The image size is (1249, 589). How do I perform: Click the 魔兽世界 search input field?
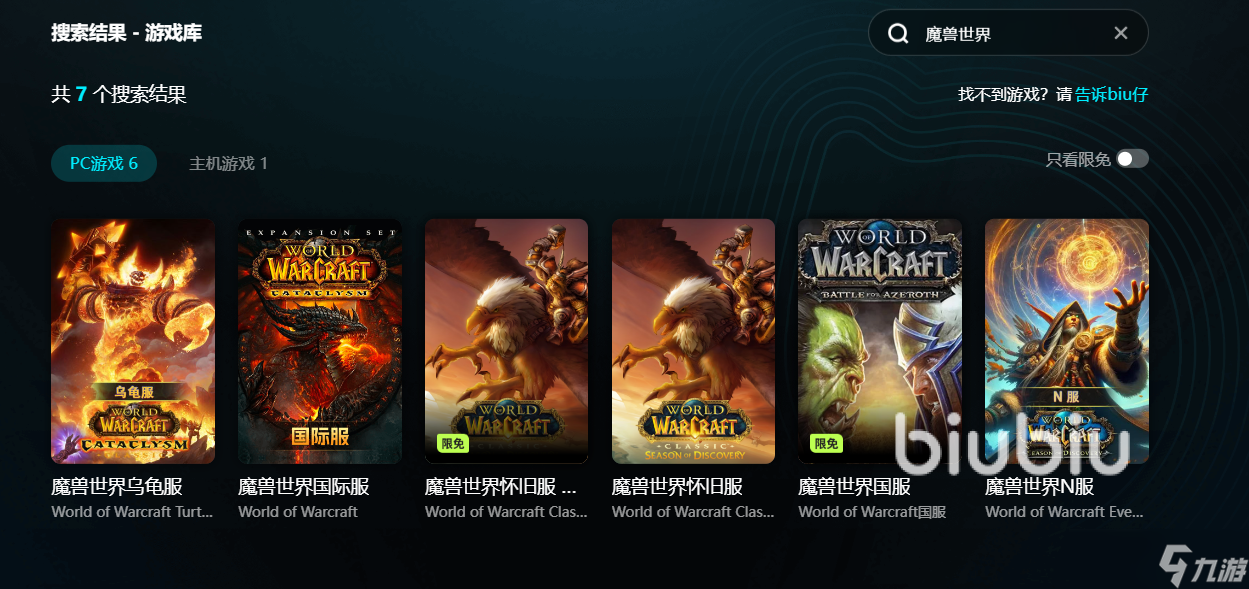point(1008,33)
